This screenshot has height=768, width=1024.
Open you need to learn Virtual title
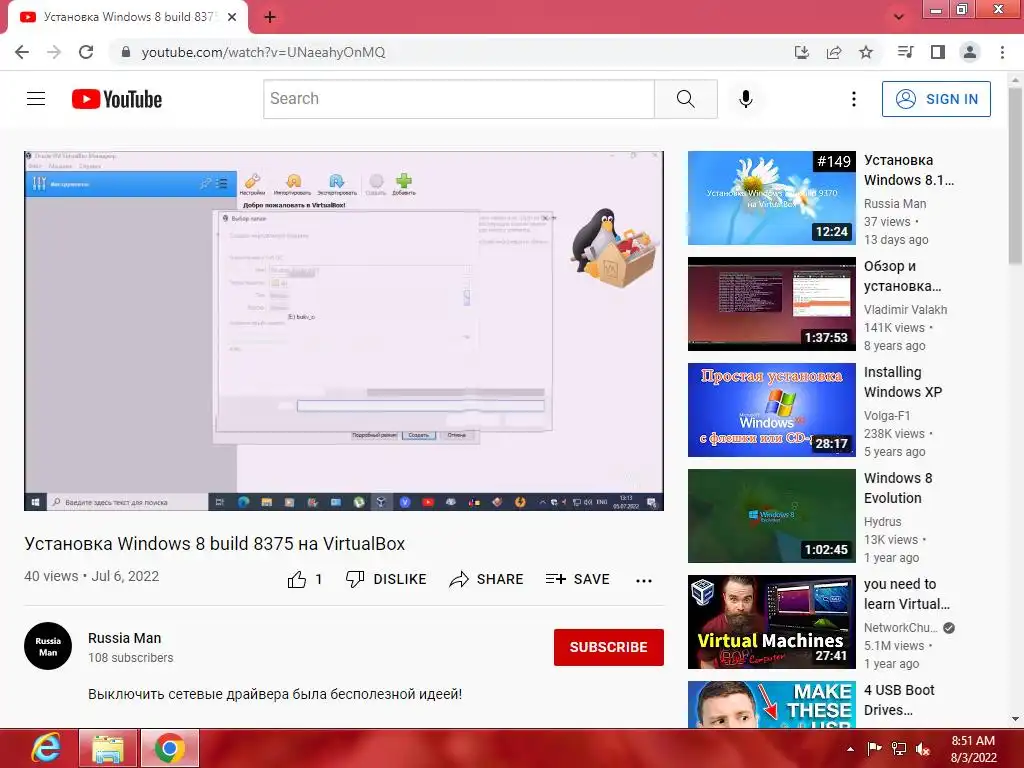(x=906, y=594)
